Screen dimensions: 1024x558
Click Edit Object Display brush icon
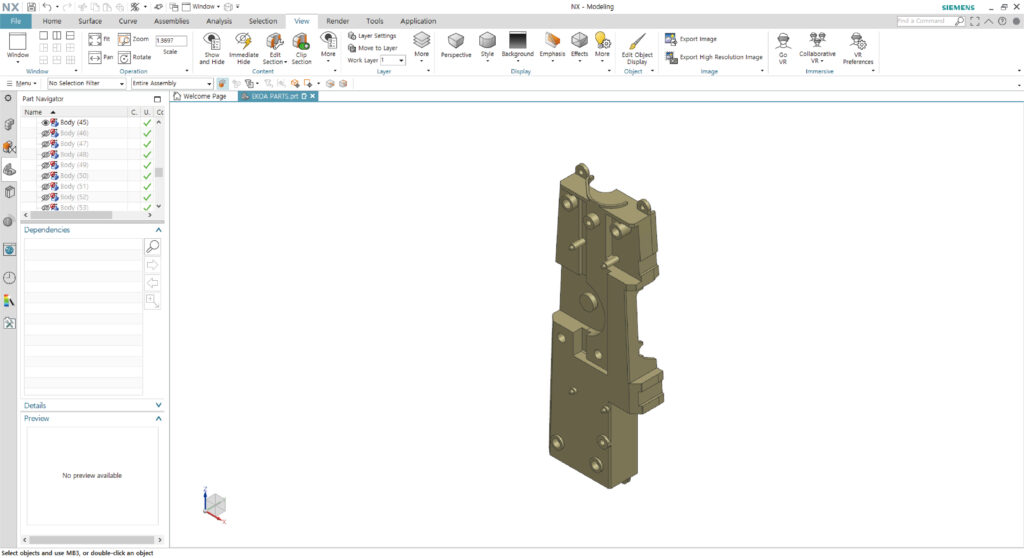point(637,42)
